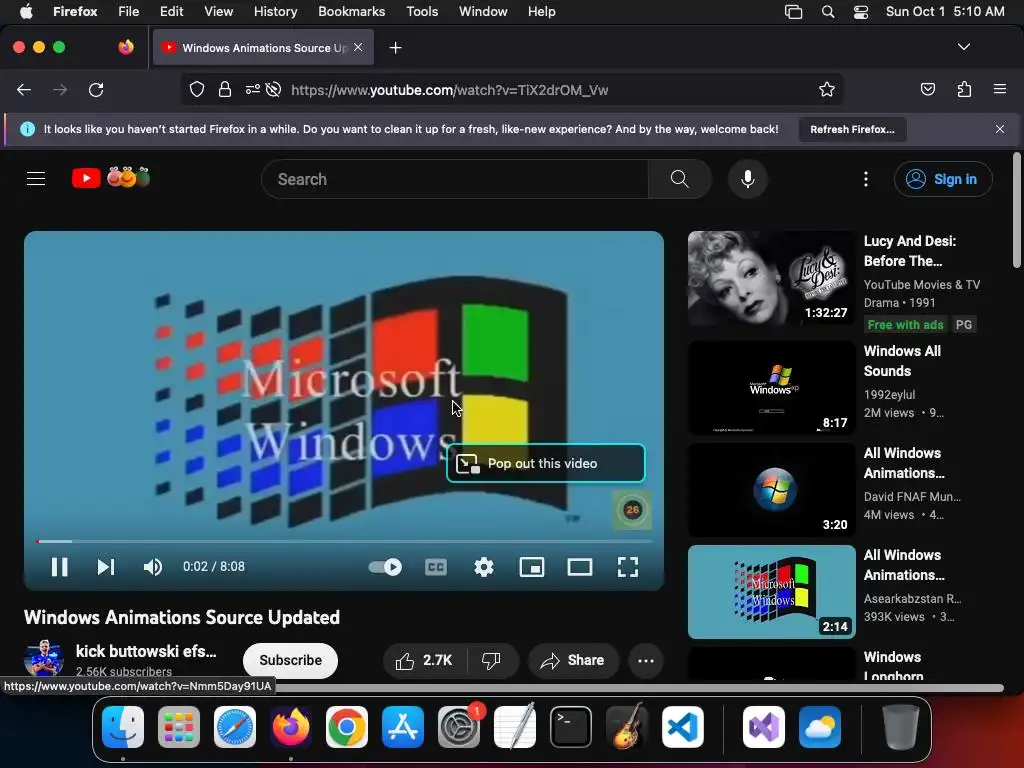Reload the current page

(x=96, y=89)
